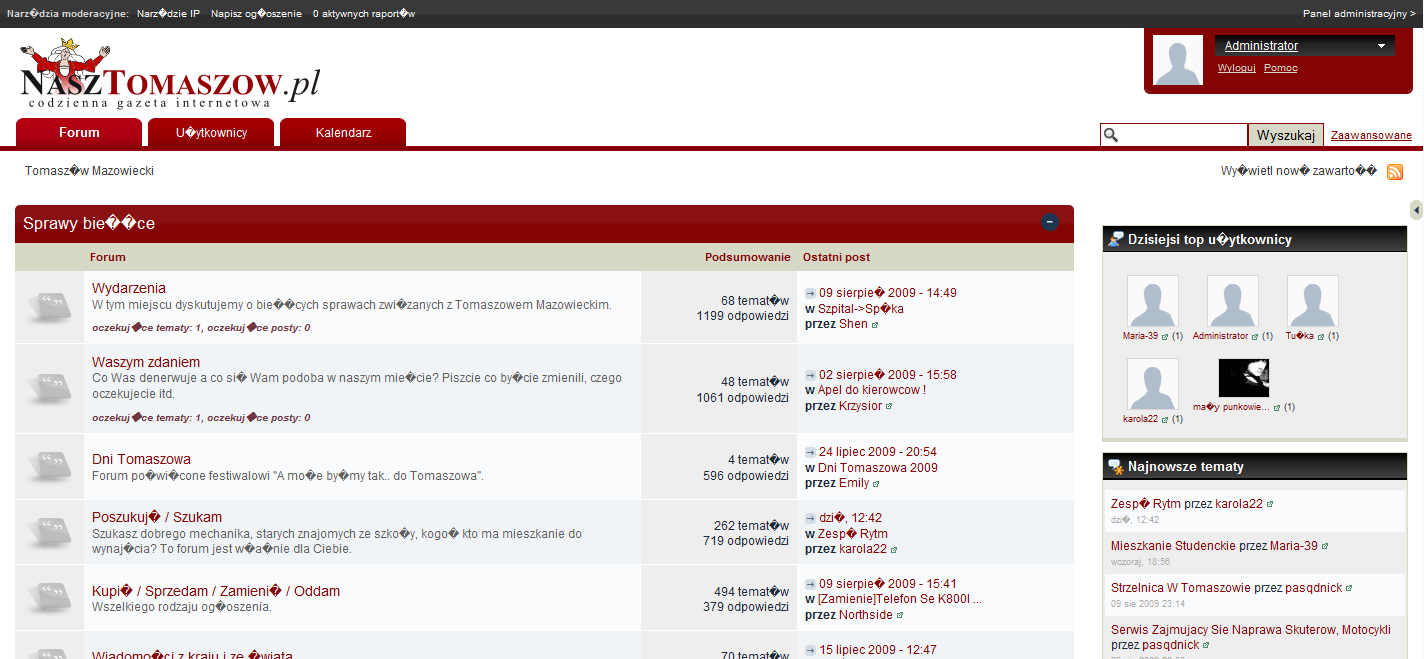Click the RSS feed icon
The image size is (1424, 659).
point(1395,172)
